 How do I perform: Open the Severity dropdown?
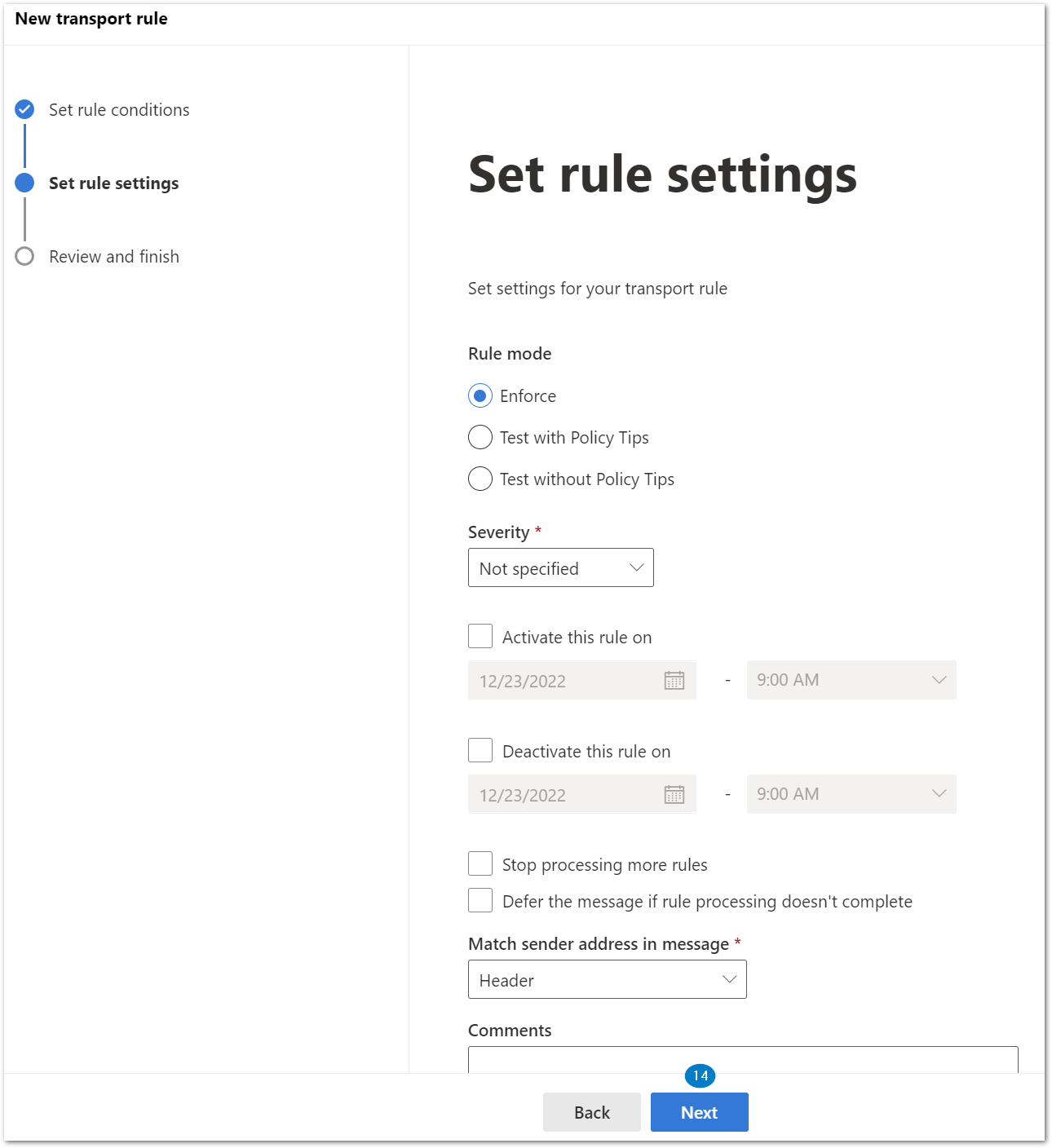[561, 567]
